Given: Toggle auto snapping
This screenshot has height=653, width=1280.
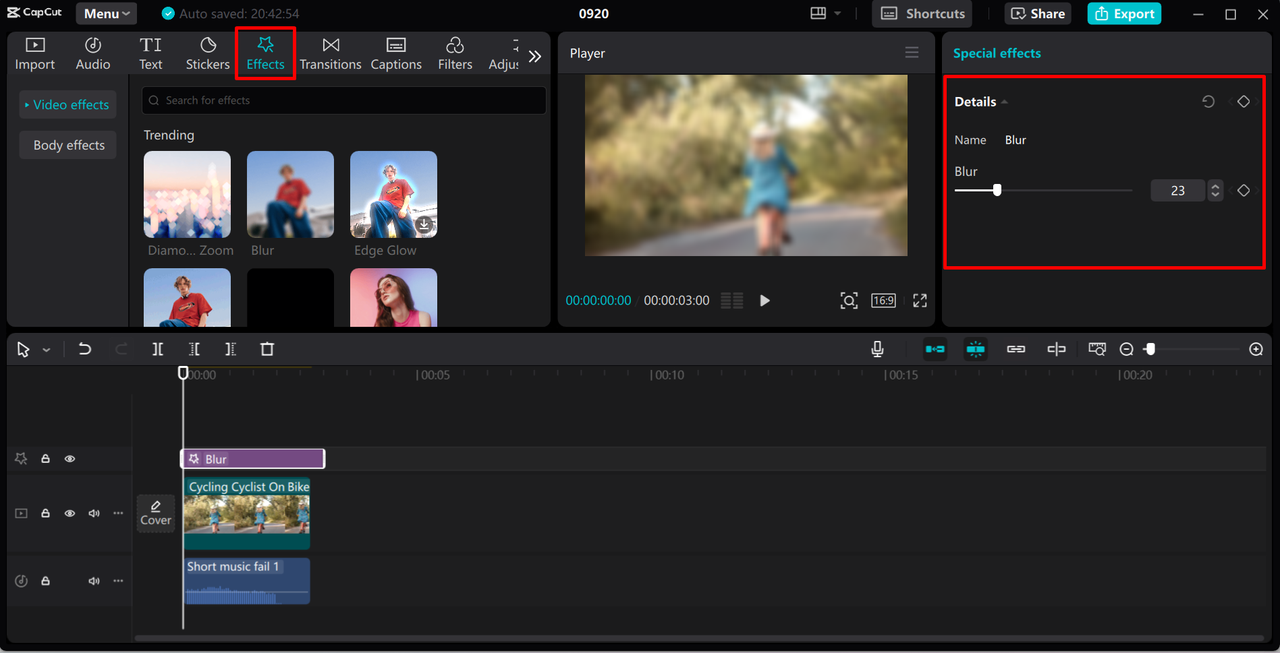Looking at the screenshot, I should click(975, 349).
